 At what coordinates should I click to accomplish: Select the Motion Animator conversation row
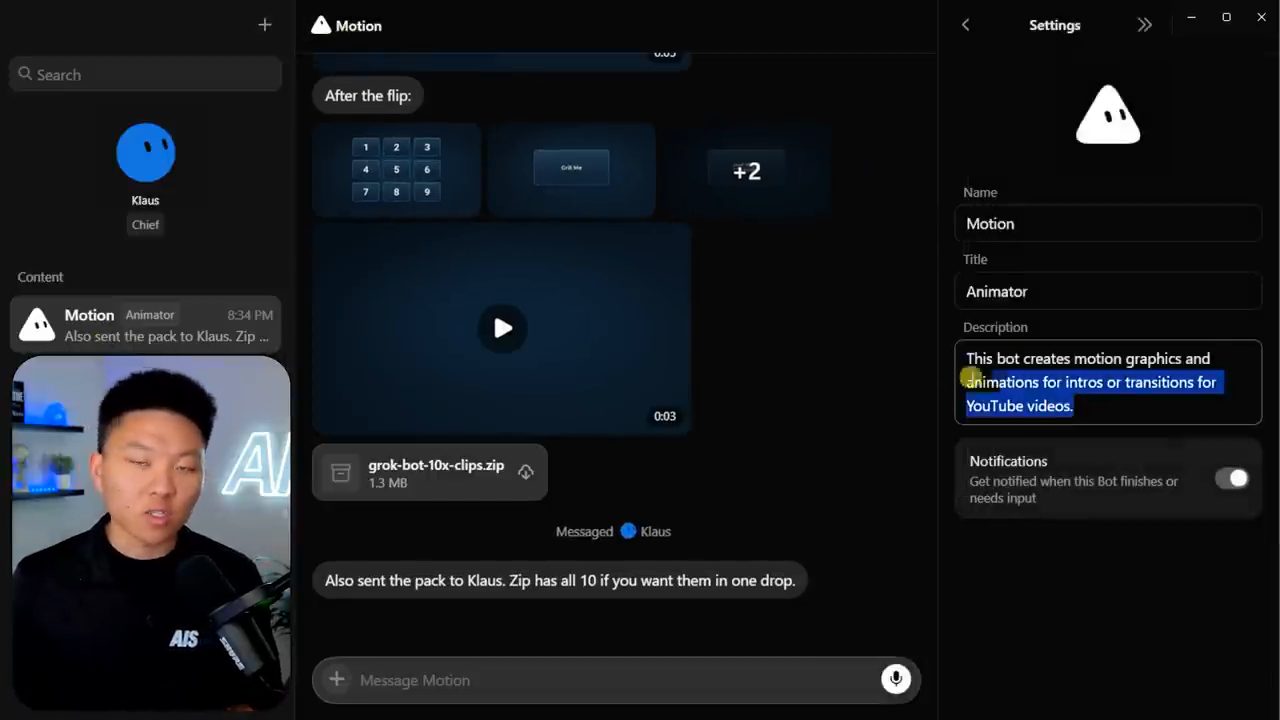coord(146,325)
